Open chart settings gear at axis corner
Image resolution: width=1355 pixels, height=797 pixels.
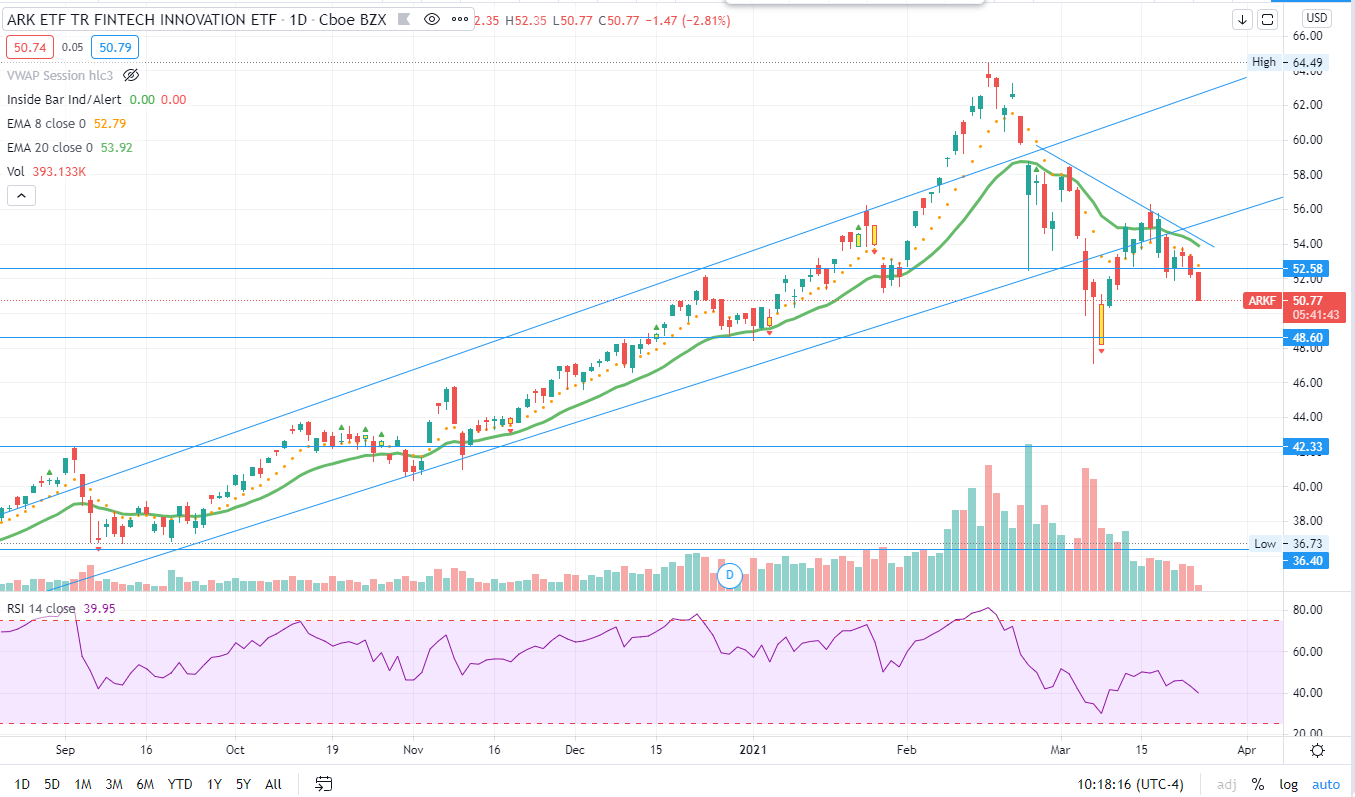[1317, 751]
